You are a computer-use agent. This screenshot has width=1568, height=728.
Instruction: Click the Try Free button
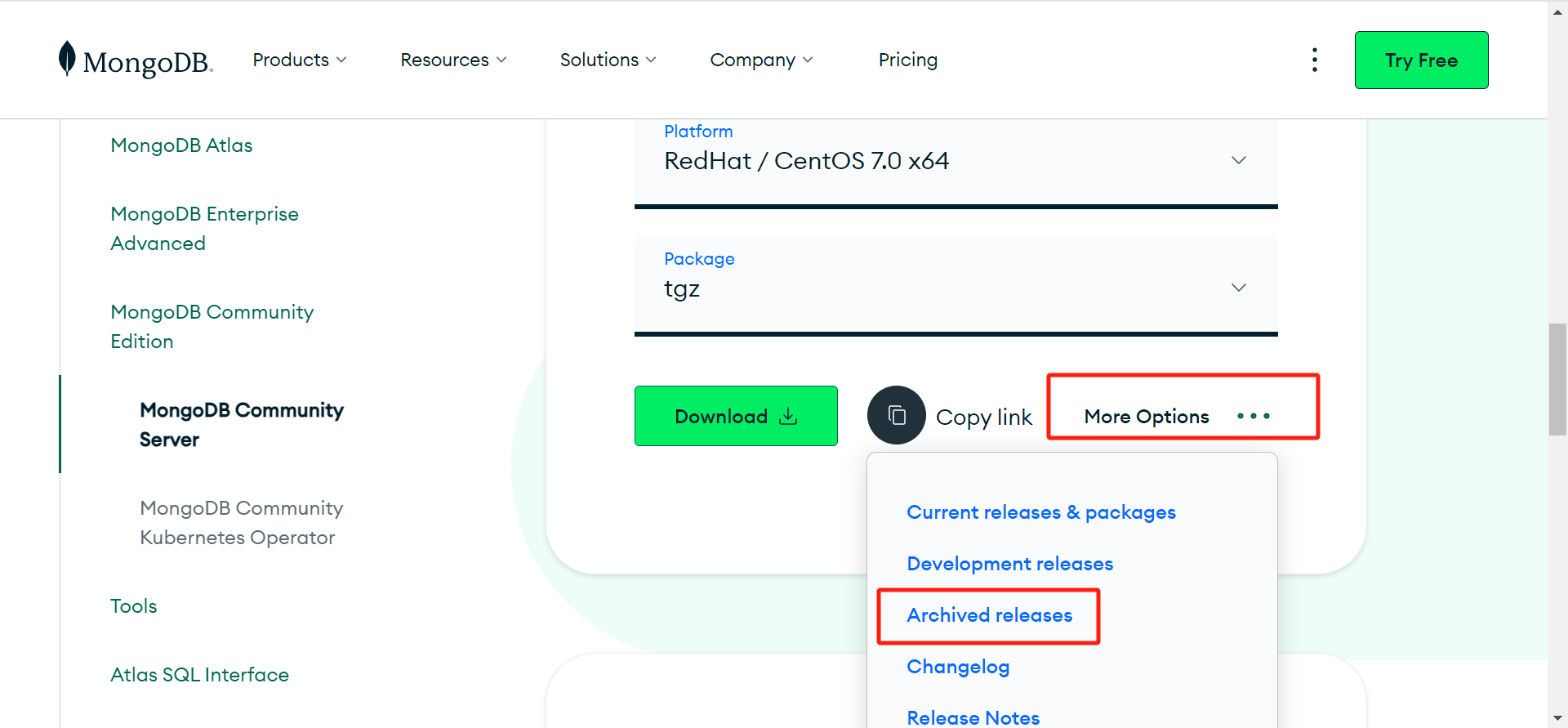click(1421, 60)
